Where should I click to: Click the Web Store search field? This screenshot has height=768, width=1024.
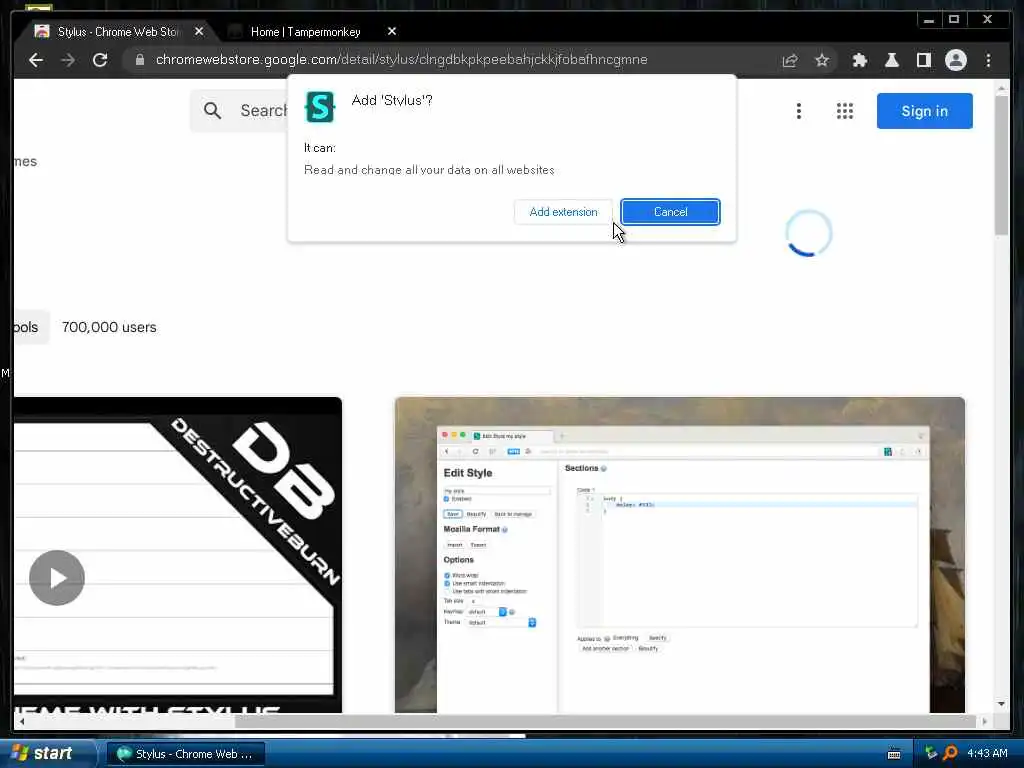pyautogui.click(x=240, y=110)
